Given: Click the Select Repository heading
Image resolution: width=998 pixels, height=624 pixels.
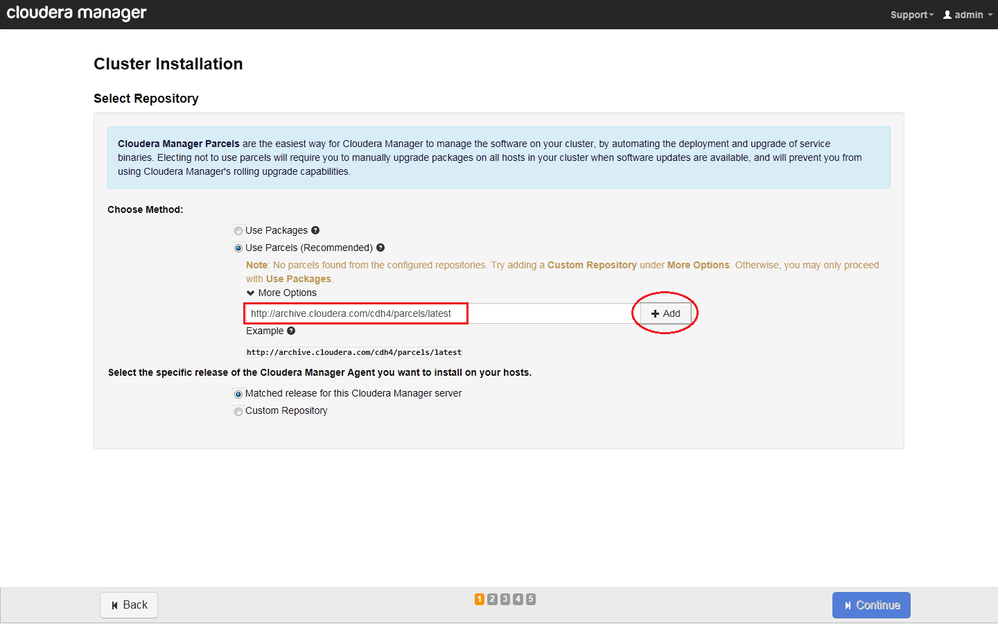Looking at the screenshot, I should tap(146, 99).
